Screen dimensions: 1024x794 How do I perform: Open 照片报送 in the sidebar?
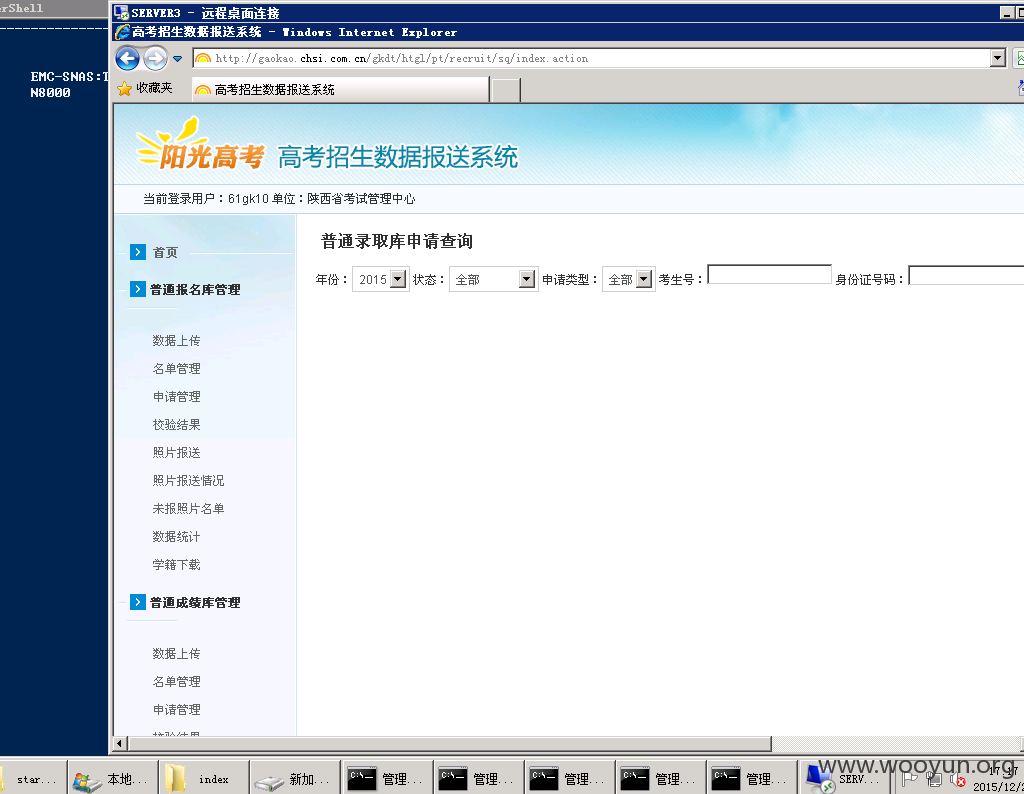[176, 452]
